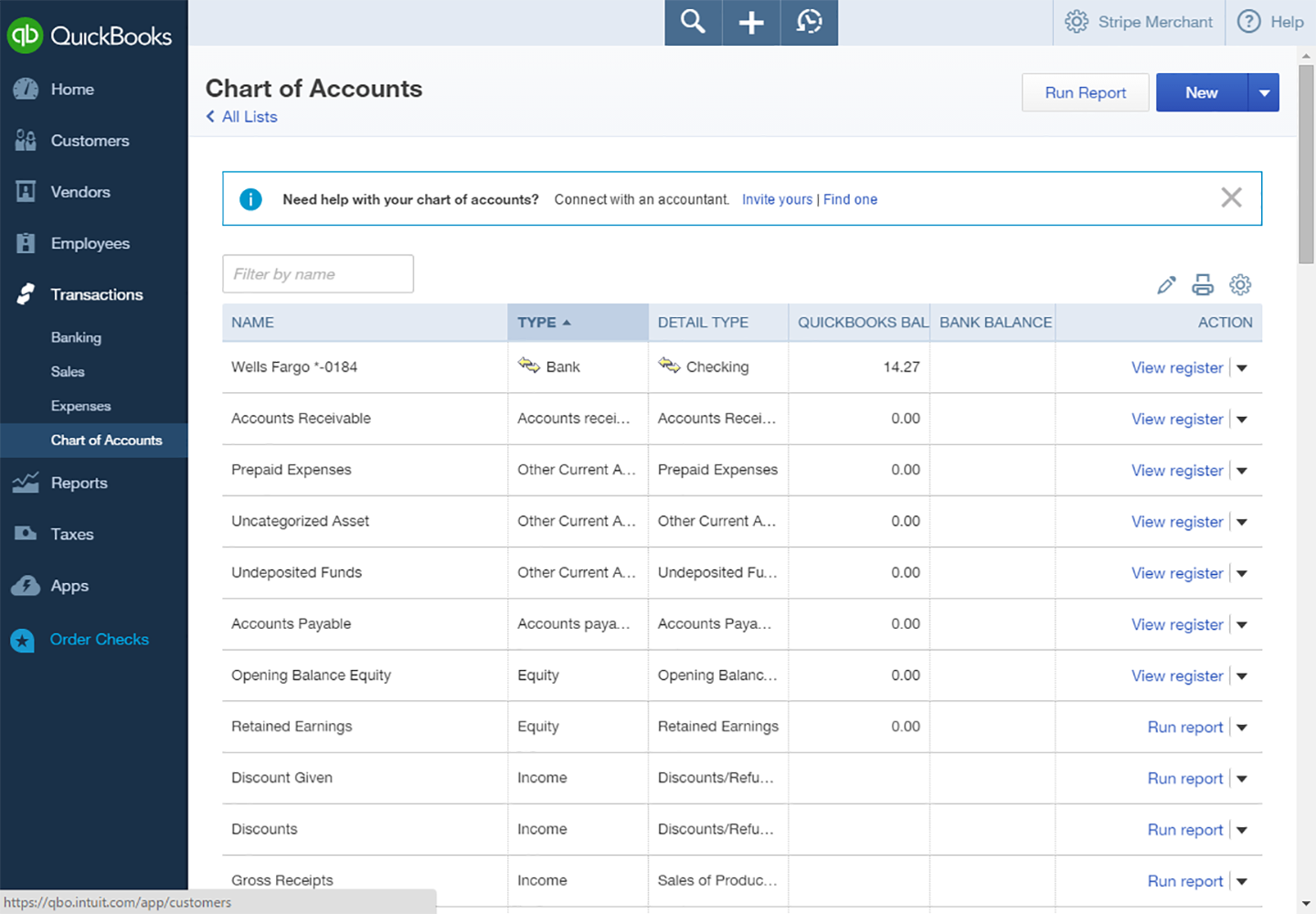Click Order Checks link in sidebar
Viewport: 1316px width, 914px height.
[100, 640]
